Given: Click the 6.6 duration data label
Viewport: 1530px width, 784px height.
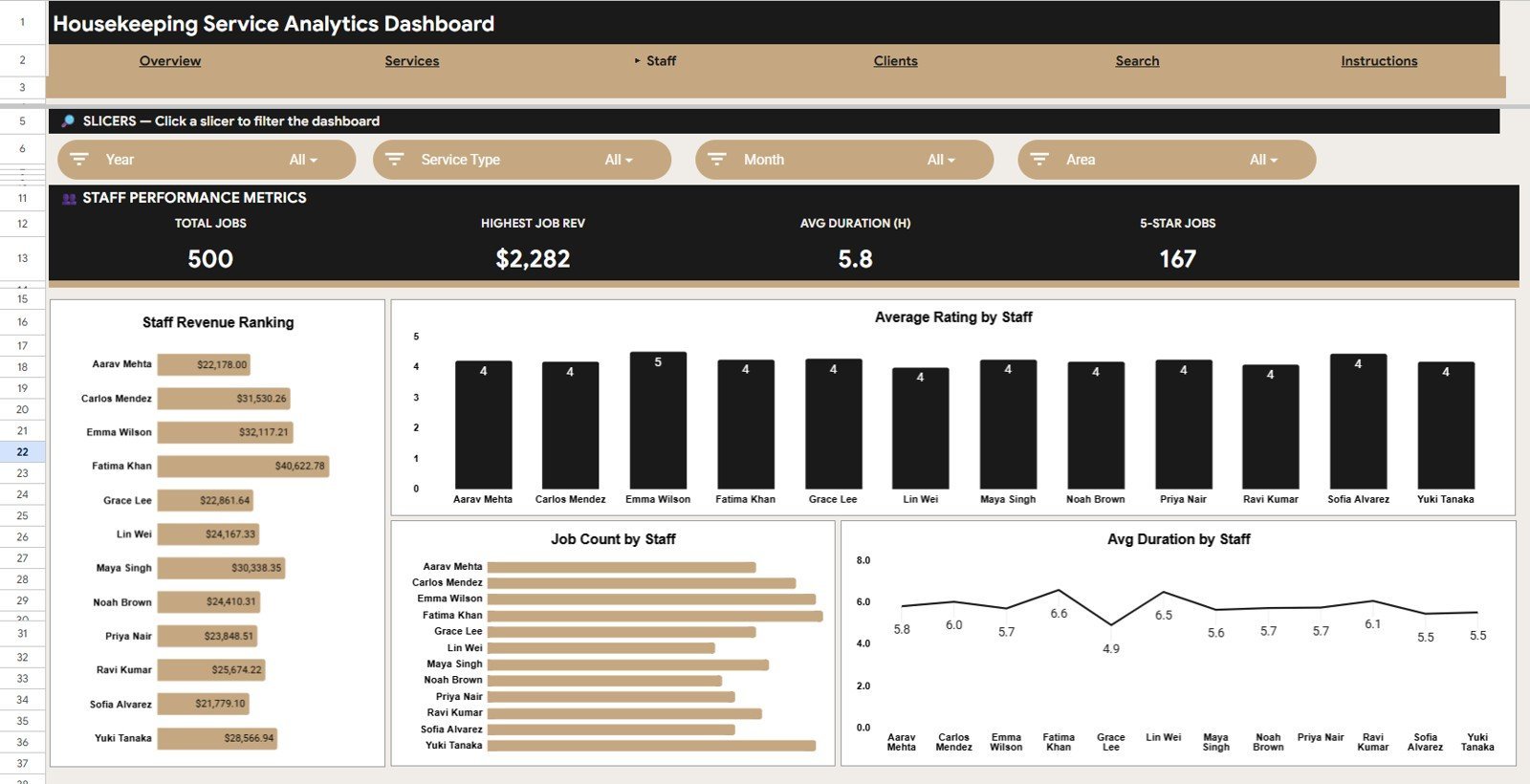Looking at the screenshot, I should (x=1059, y=613).
